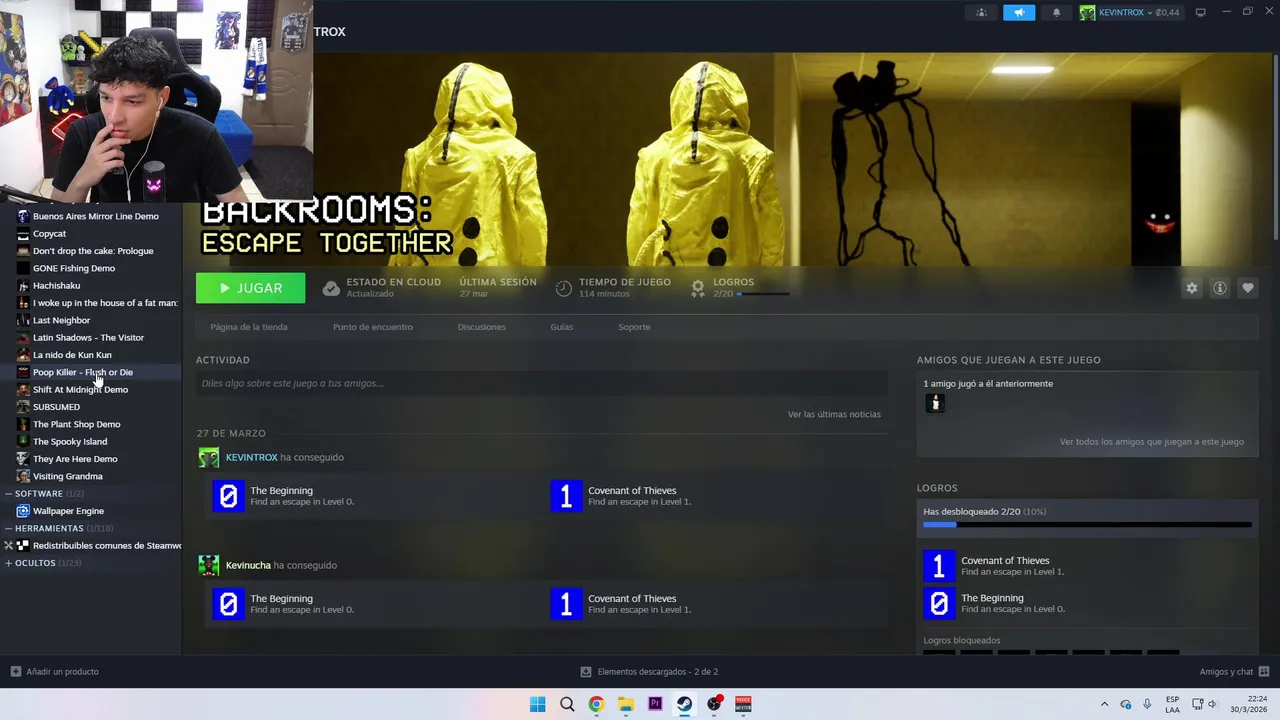Open the announcements megaphone button

1019,13
